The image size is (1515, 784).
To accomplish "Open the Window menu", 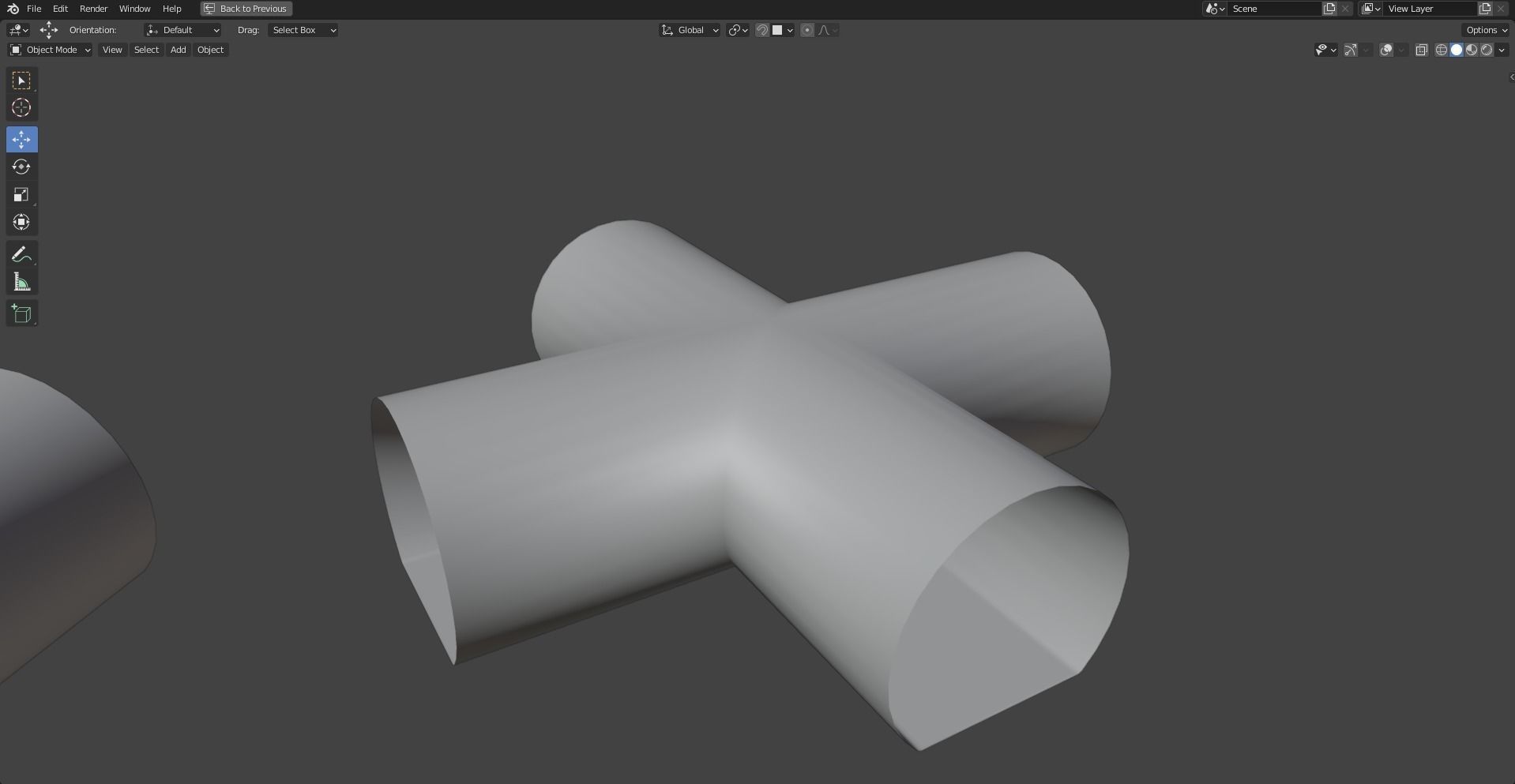I will click(134, 9).
